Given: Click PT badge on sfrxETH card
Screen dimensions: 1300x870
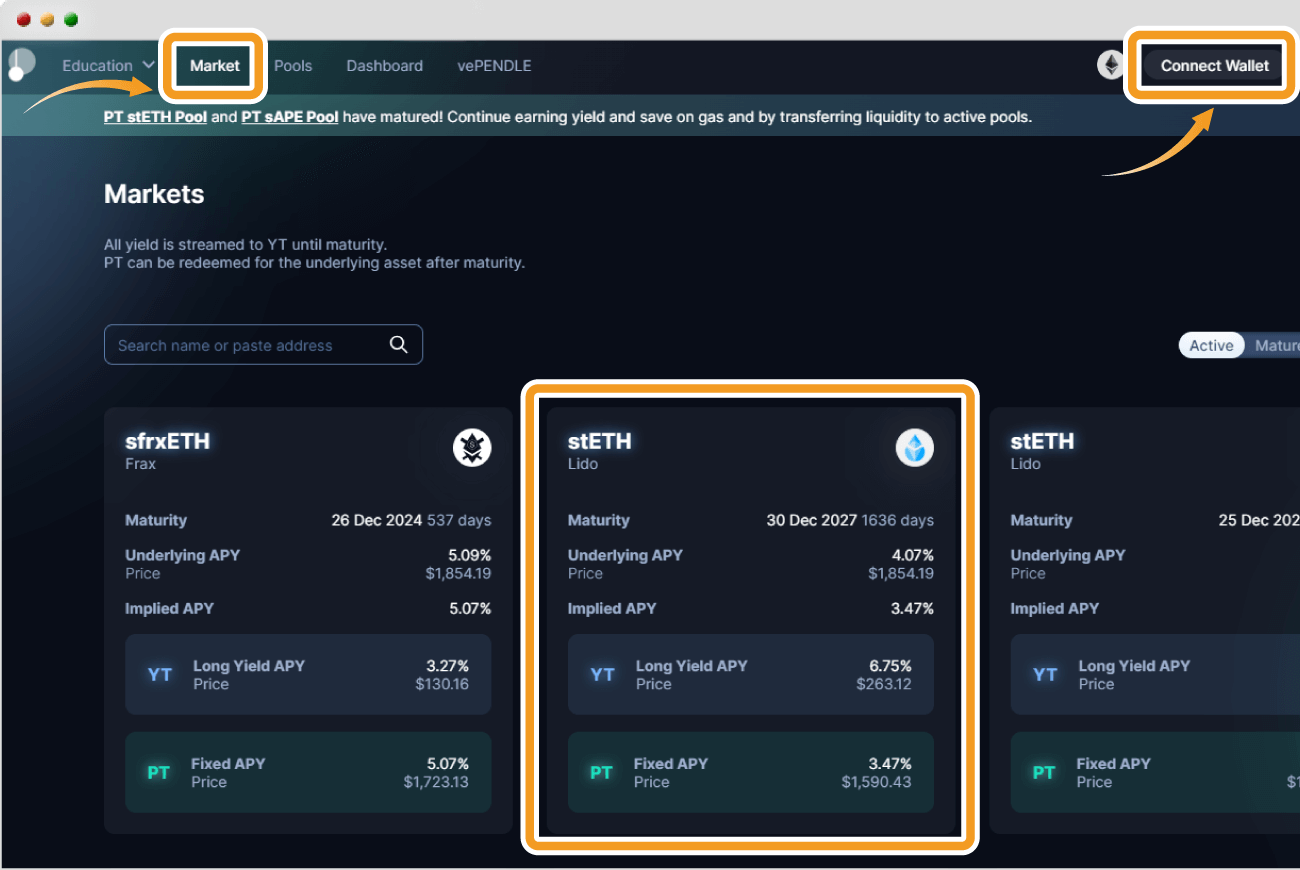Looking at the screenshot, I should click(x=158, y=773).
